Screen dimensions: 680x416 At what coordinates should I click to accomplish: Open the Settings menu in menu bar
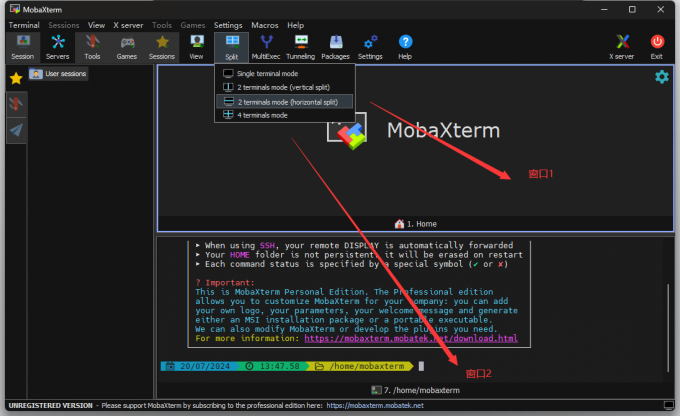point(228,25)
